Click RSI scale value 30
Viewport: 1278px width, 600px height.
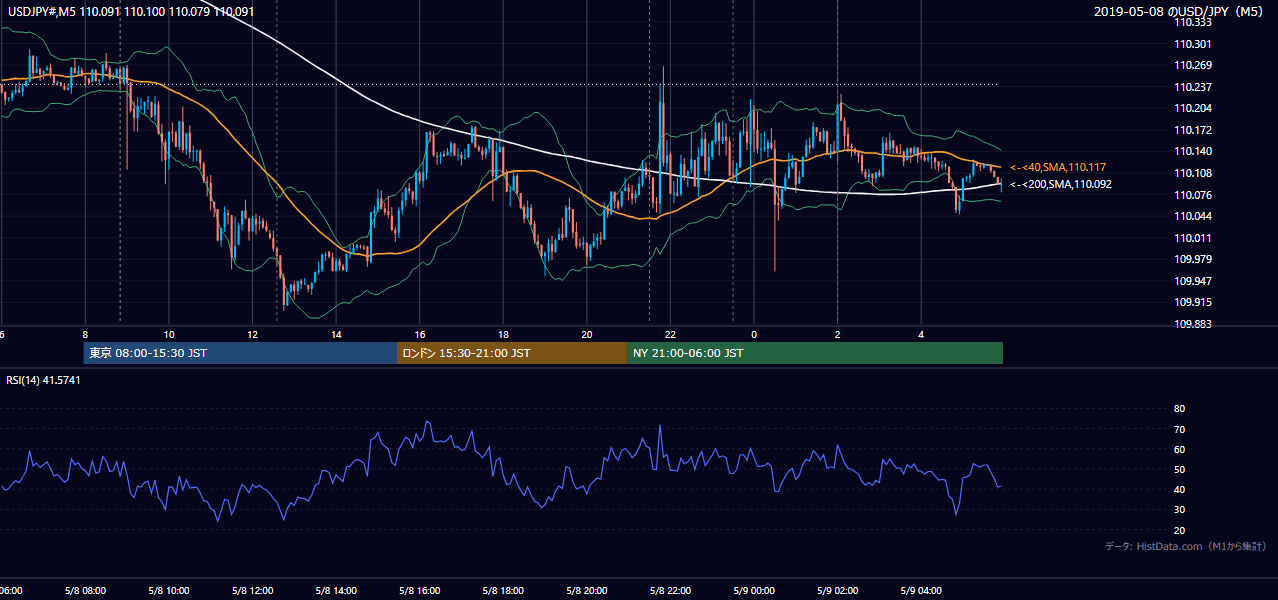1179,510
